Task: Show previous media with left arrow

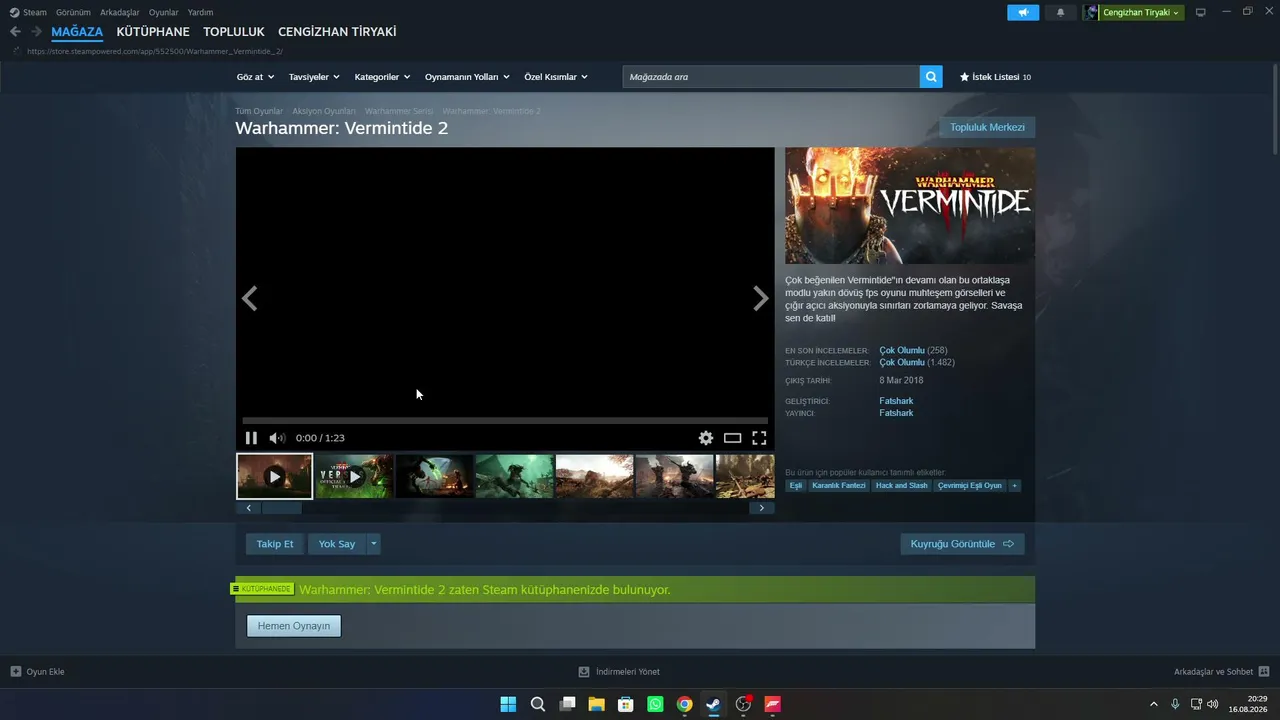Action: (250, 298)
